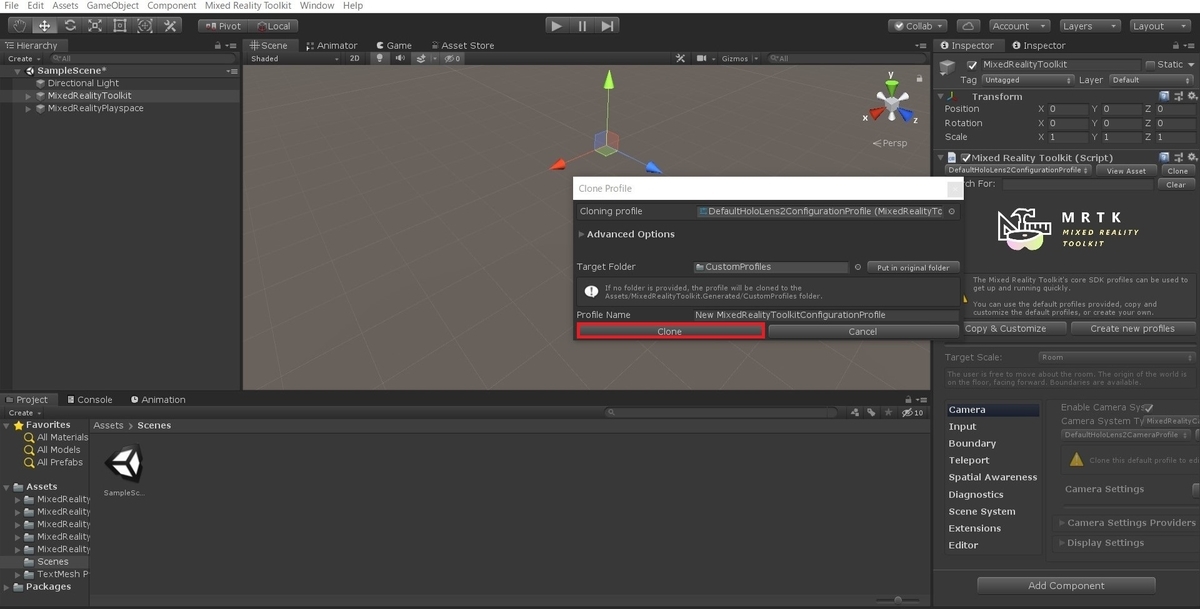Click search by type icon in Project
1200x609 pixels.
[x=855, y=412]
